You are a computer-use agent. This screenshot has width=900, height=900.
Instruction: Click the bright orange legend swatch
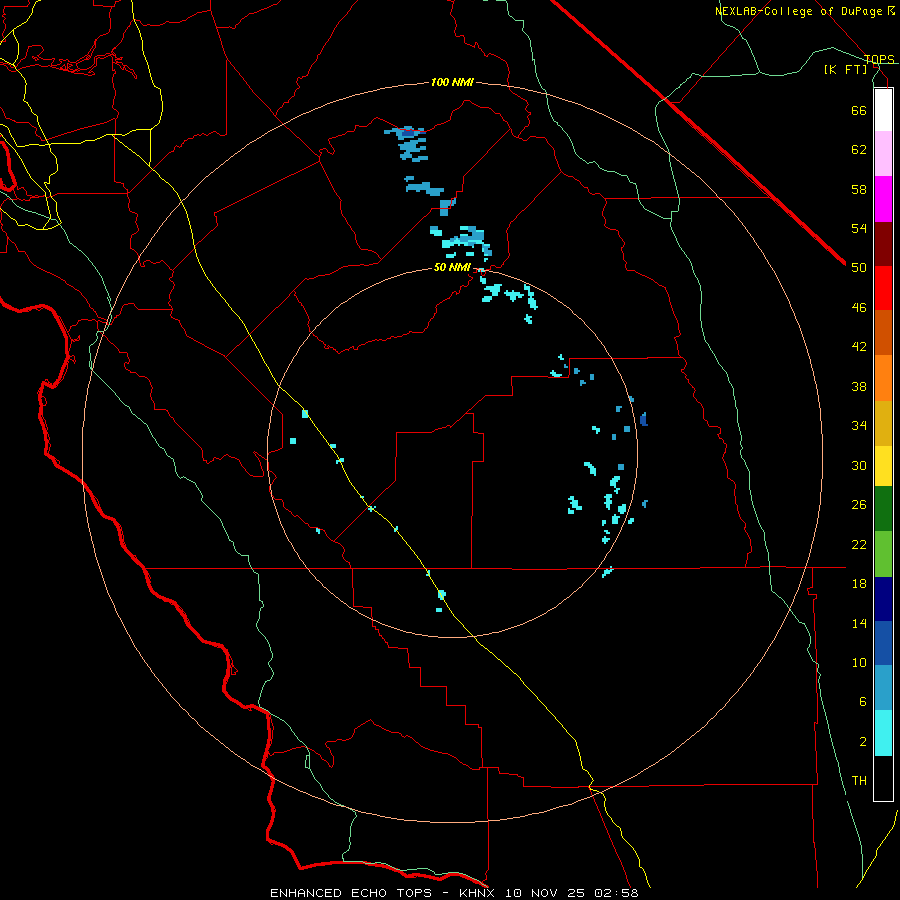883,378
